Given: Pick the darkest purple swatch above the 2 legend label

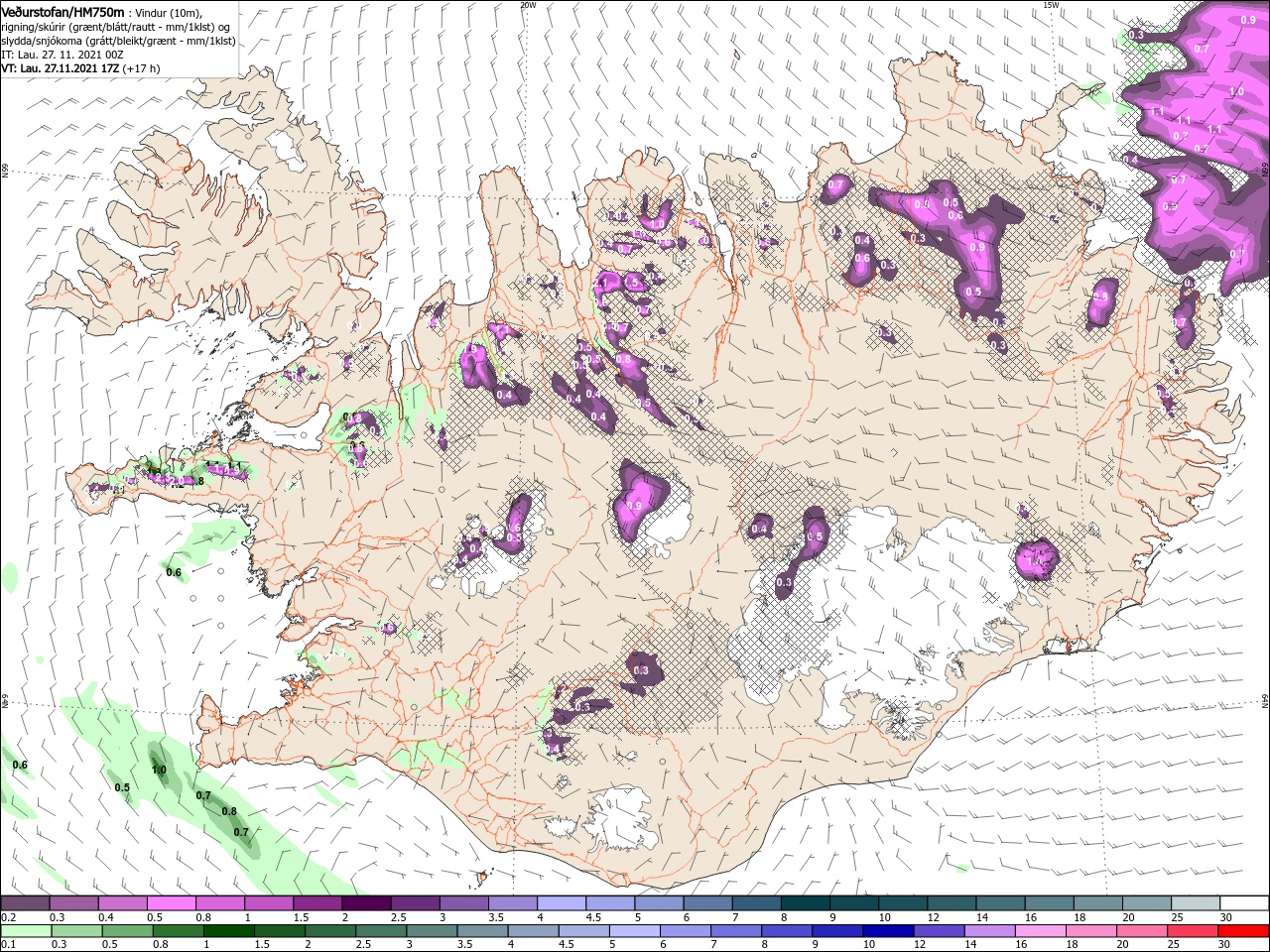Looking at the screenshot, I should tap(366, 903).
